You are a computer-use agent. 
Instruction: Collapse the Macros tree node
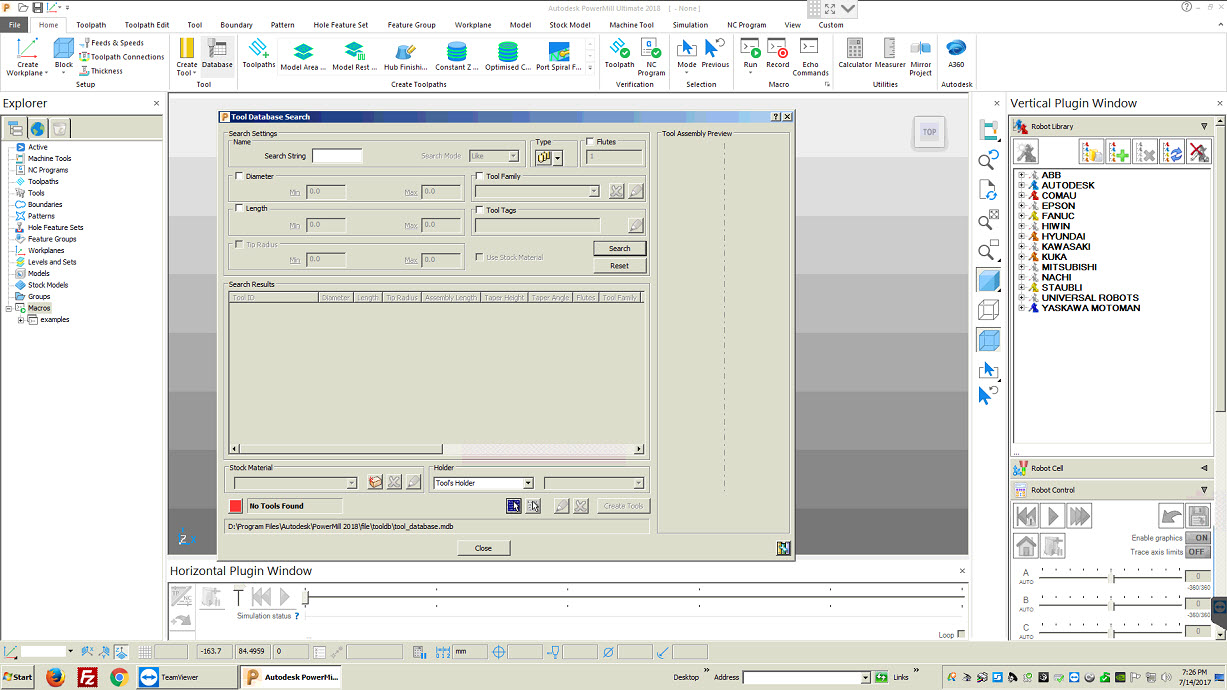(9, 309)
